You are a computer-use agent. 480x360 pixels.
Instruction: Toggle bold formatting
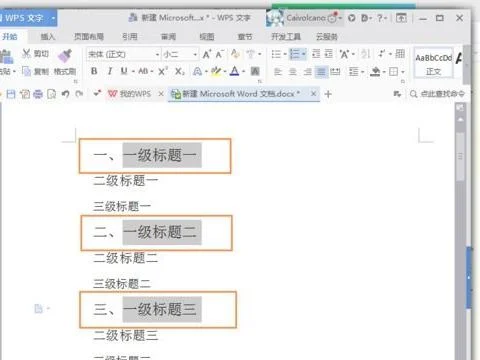(x=94, y=71)
